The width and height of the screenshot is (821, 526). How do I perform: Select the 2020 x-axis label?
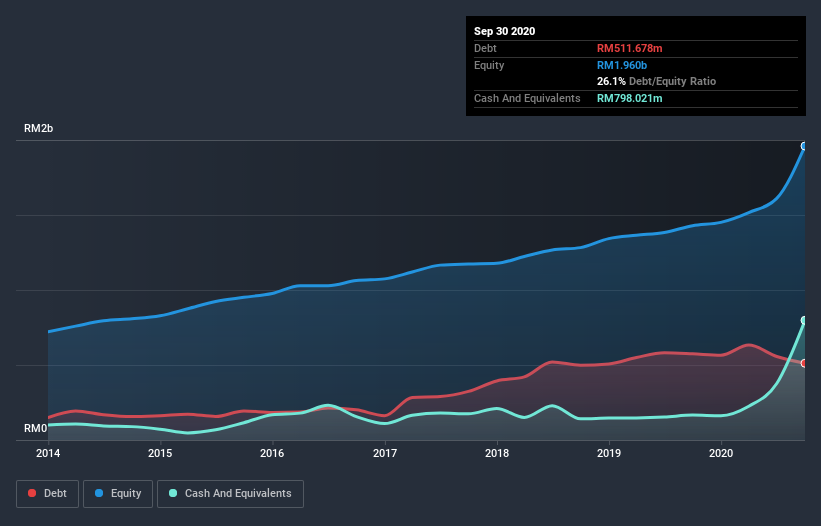pos(720,453)
